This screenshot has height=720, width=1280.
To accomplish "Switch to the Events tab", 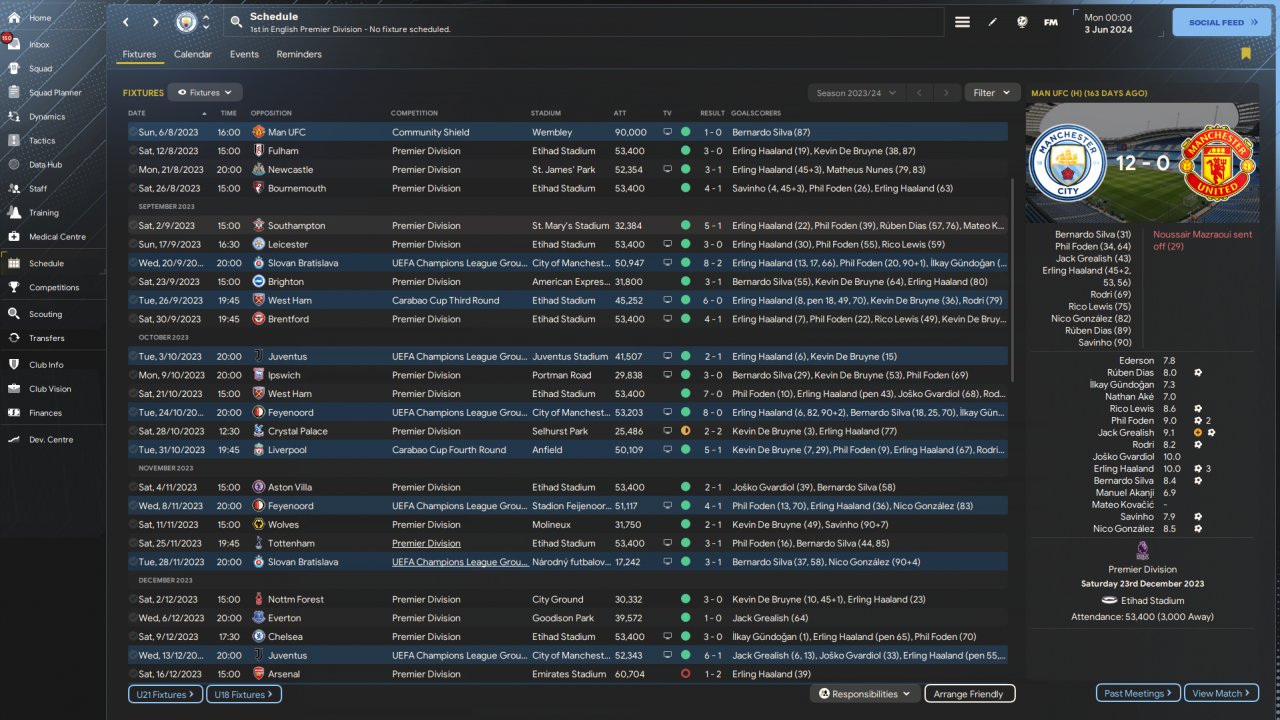I will pos(244,55).
